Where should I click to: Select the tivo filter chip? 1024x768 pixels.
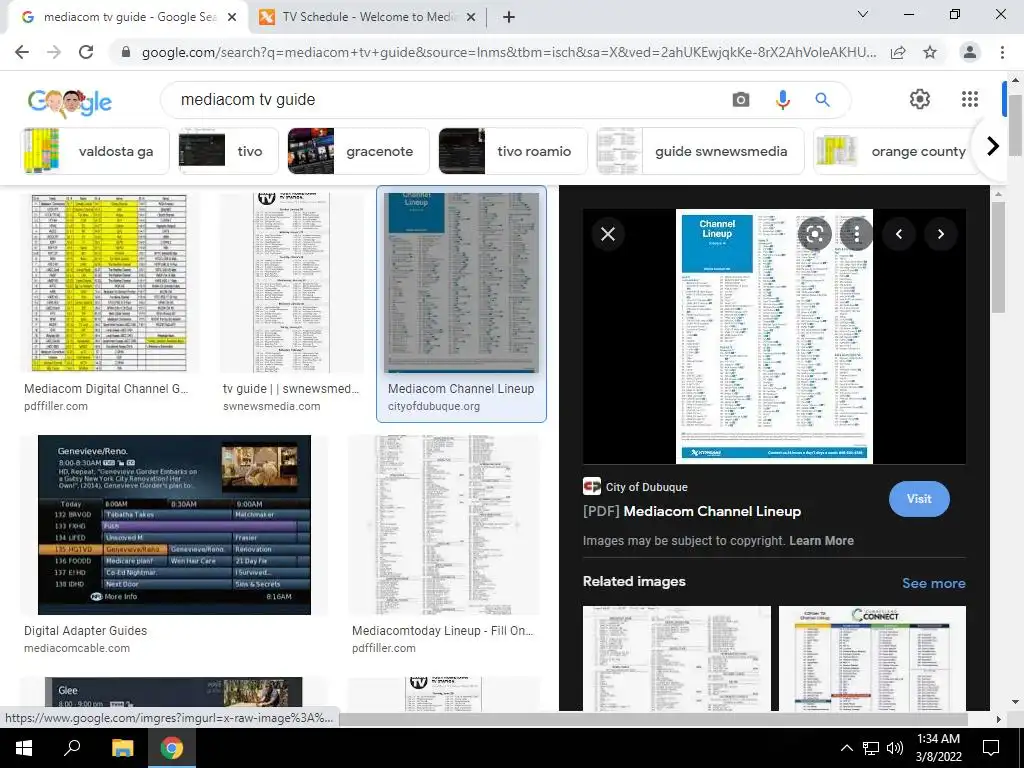click(x=229, y=151)
